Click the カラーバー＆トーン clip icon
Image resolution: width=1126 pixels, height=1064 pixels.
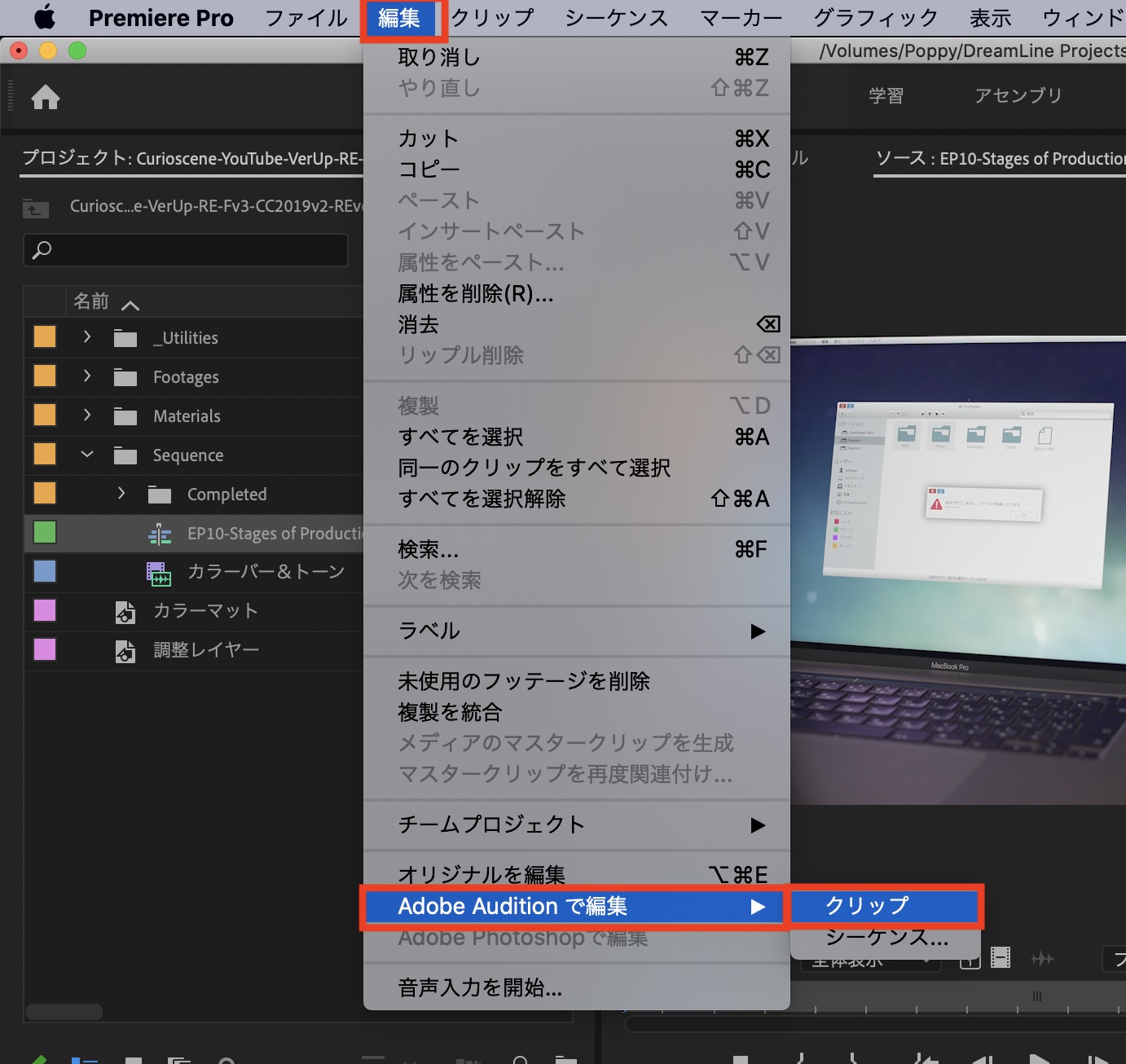[x=158, y=574]
